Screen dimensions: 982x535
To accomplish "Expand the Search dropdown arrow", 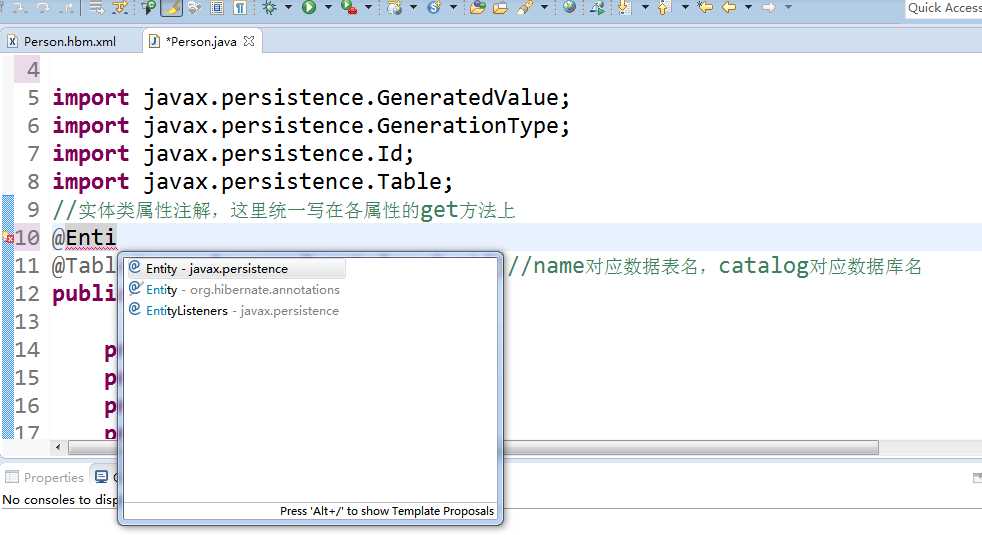I will [544, 8].
